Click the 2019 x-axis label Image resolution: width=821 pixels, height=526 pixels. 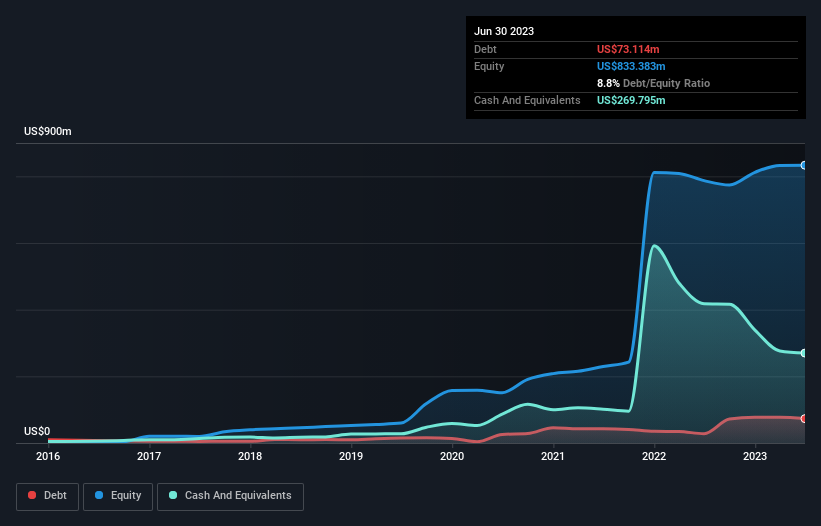click(x=351, y=456)
